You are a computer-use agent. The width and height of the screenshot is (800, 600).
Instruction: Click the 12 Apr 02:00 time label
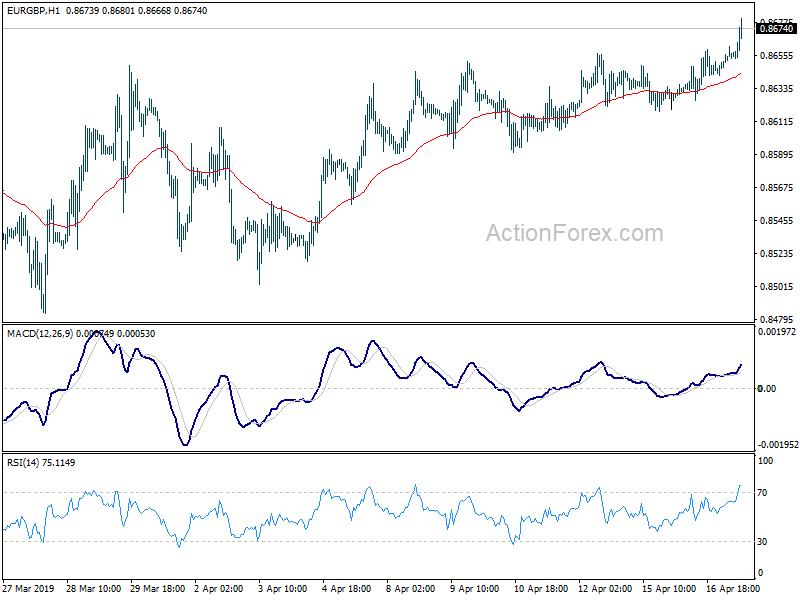pyautogui.click(x=605, y=589)
